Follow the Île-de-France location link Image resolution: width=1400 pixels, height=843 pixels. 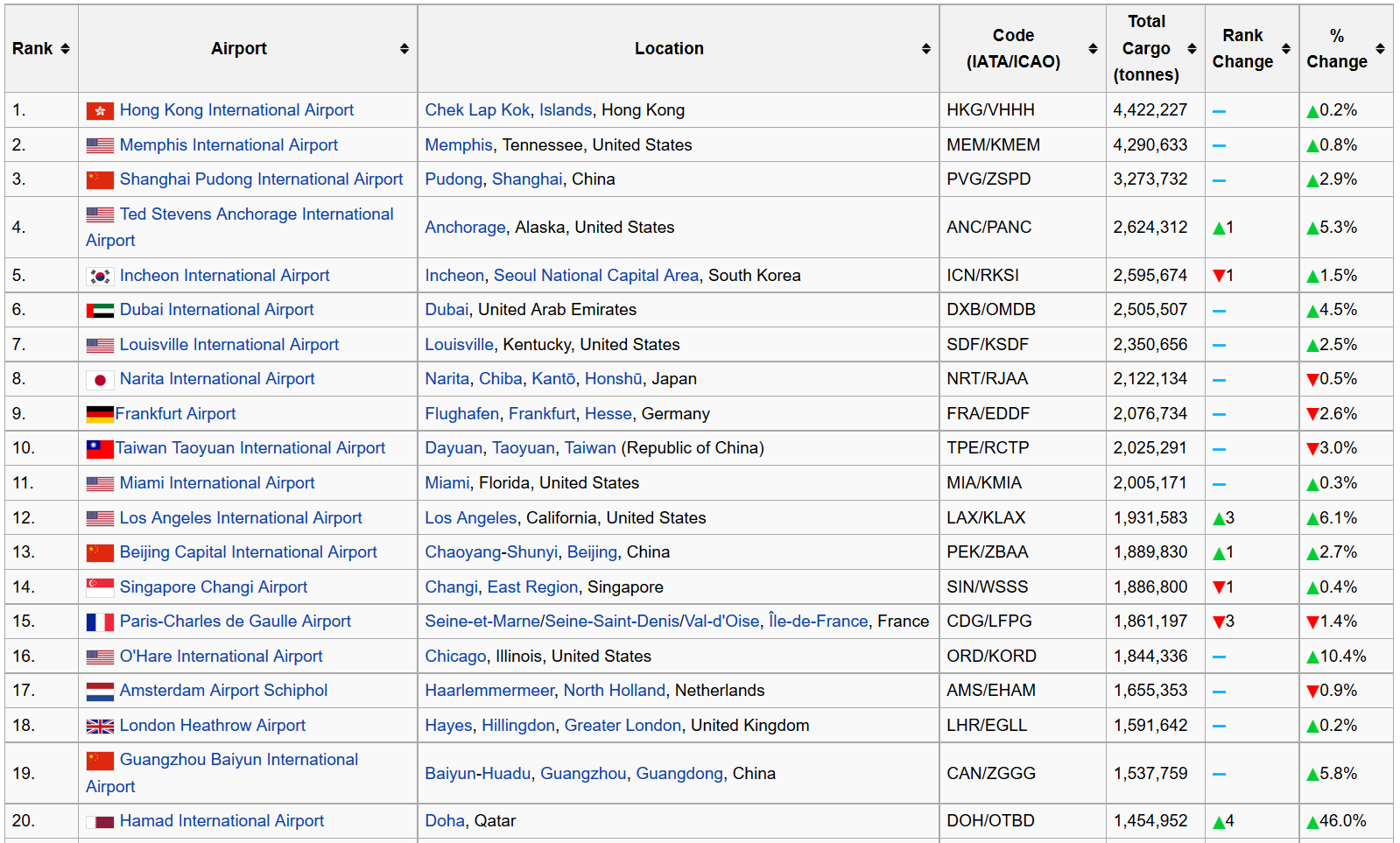pyautogui.click(x=818, y=622)
